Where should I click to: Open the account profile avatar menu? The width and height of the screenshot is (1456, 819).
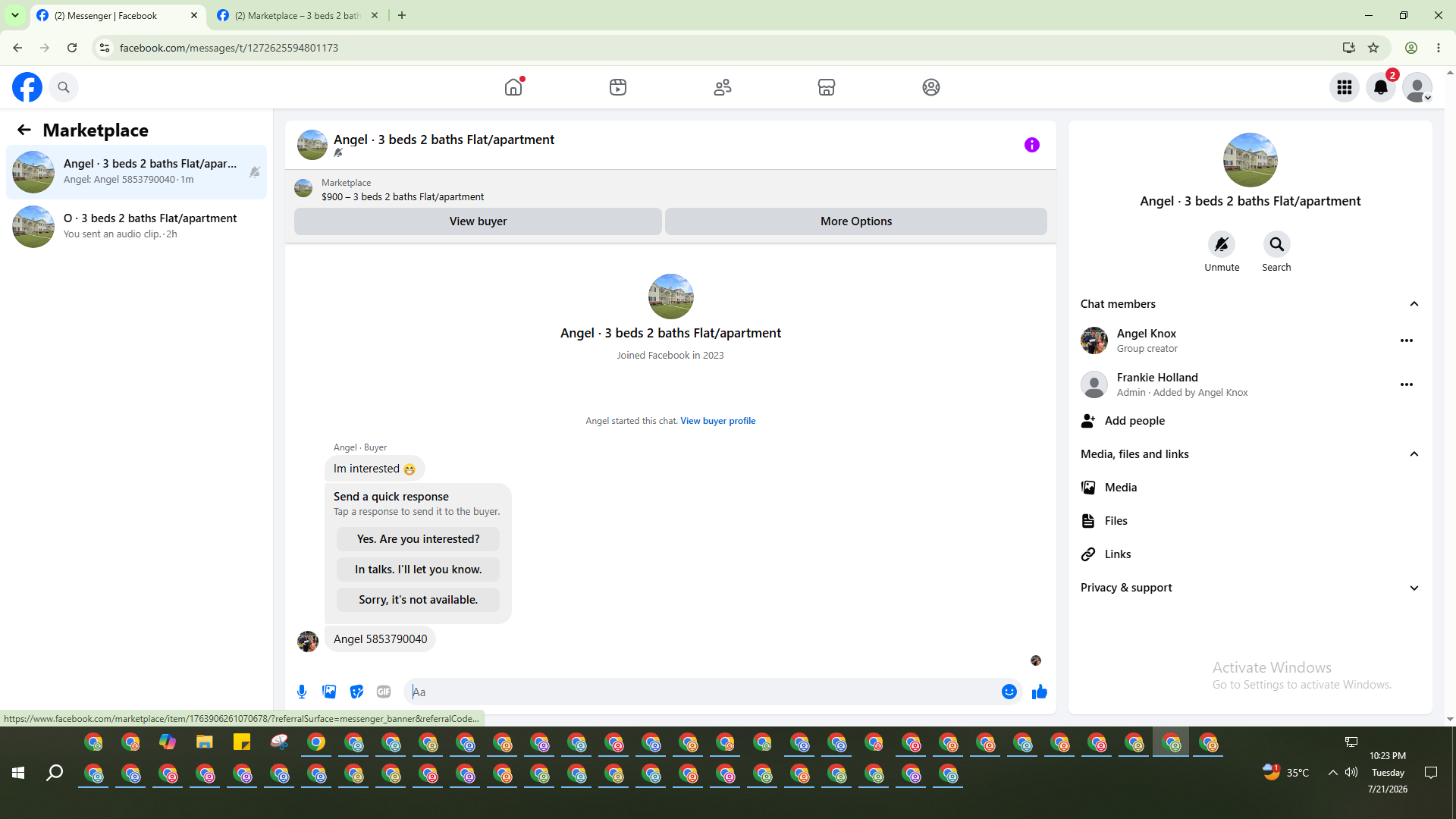click(x=1417, y=87)
